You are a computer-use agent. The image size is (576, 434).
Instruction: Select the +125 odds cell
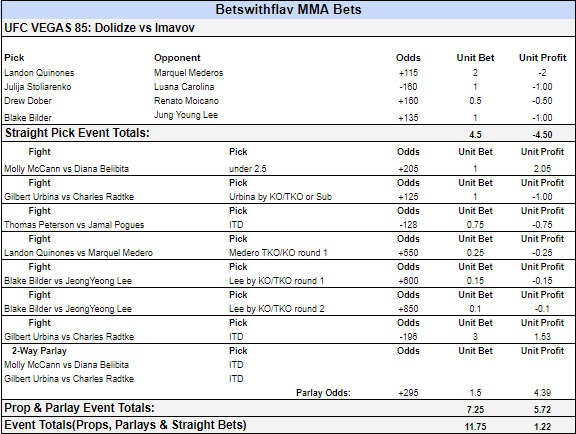click(x=408, y=197)
